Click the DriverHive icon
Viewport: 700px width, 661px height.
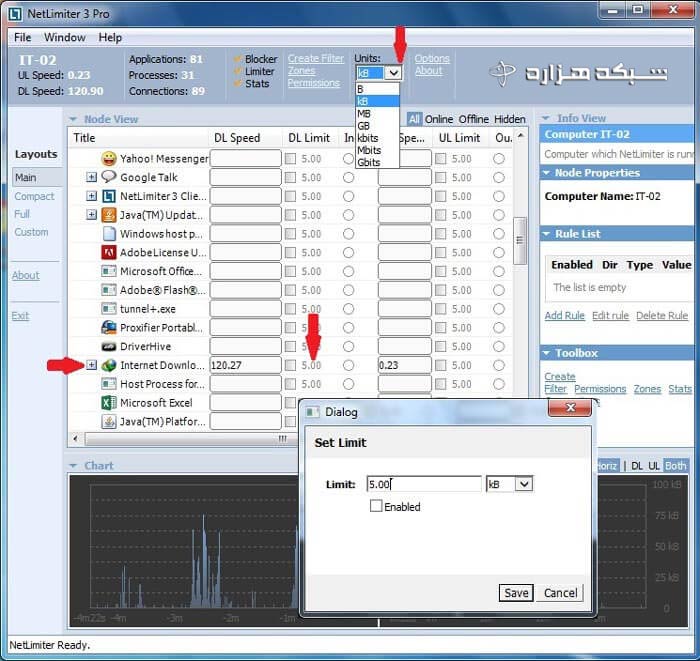point(108,346)
